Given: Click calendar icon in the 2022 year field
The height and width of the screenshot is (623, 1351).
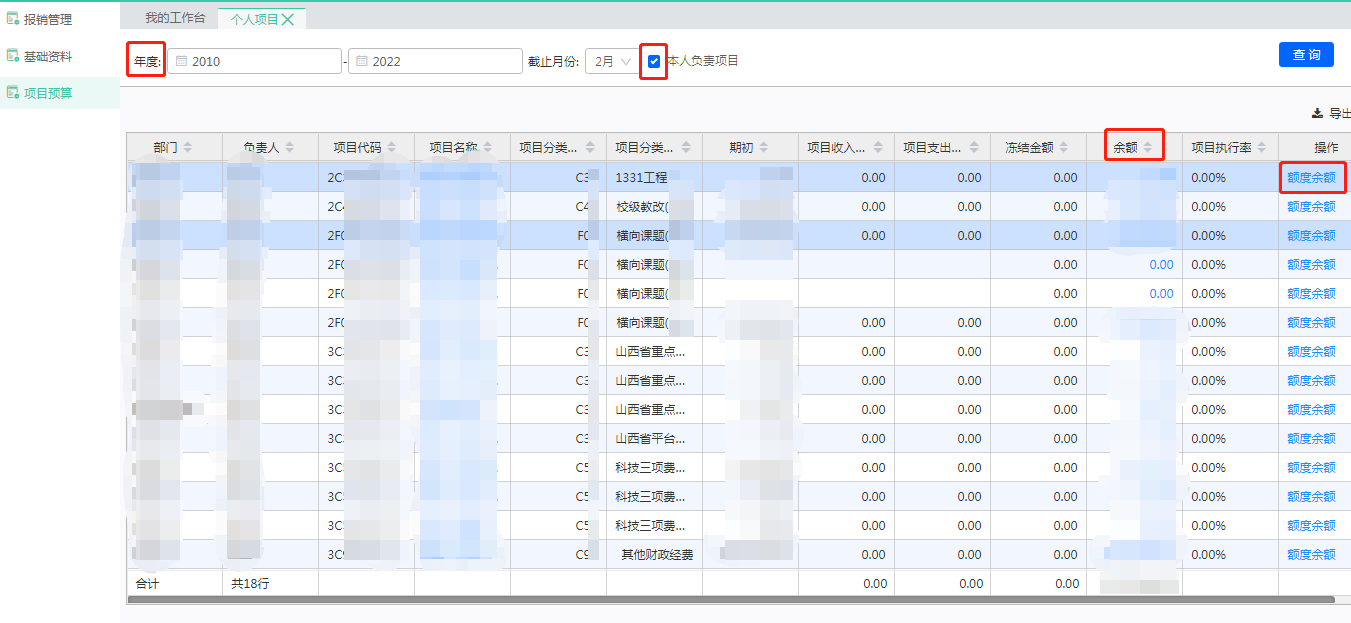Looking at the screenshot, I should (361, 61).
